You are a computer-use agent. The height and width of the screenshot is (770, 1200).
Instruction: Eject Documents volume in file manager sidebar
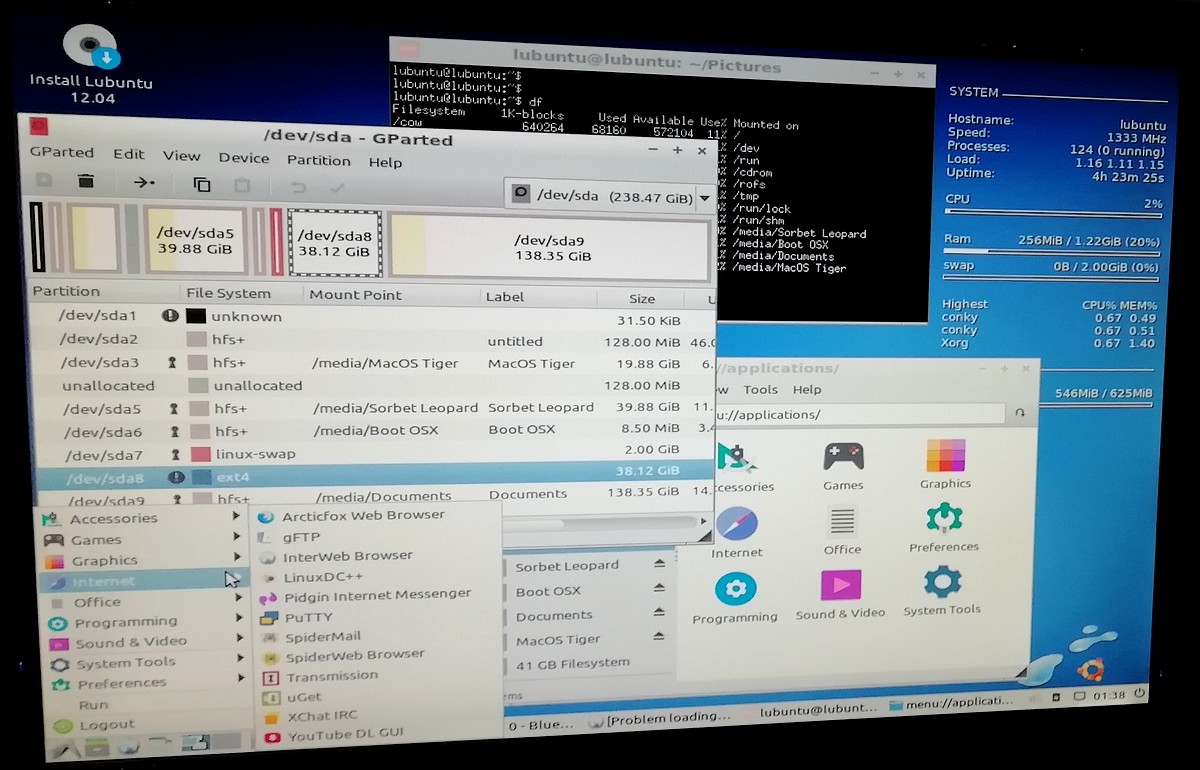[x=659, y=613]
